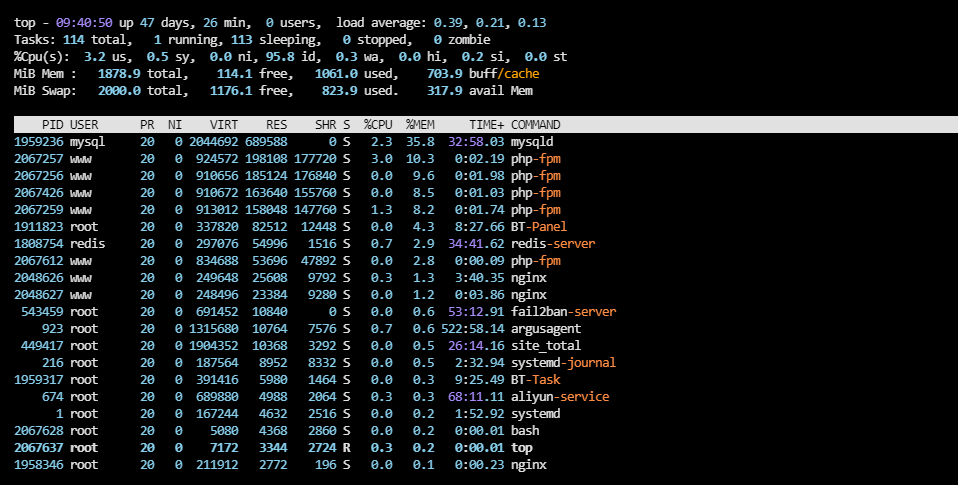This screenshot has height=485, width=958.
Task: Select the aliyun-service process name
Action: tap(560, 396)
